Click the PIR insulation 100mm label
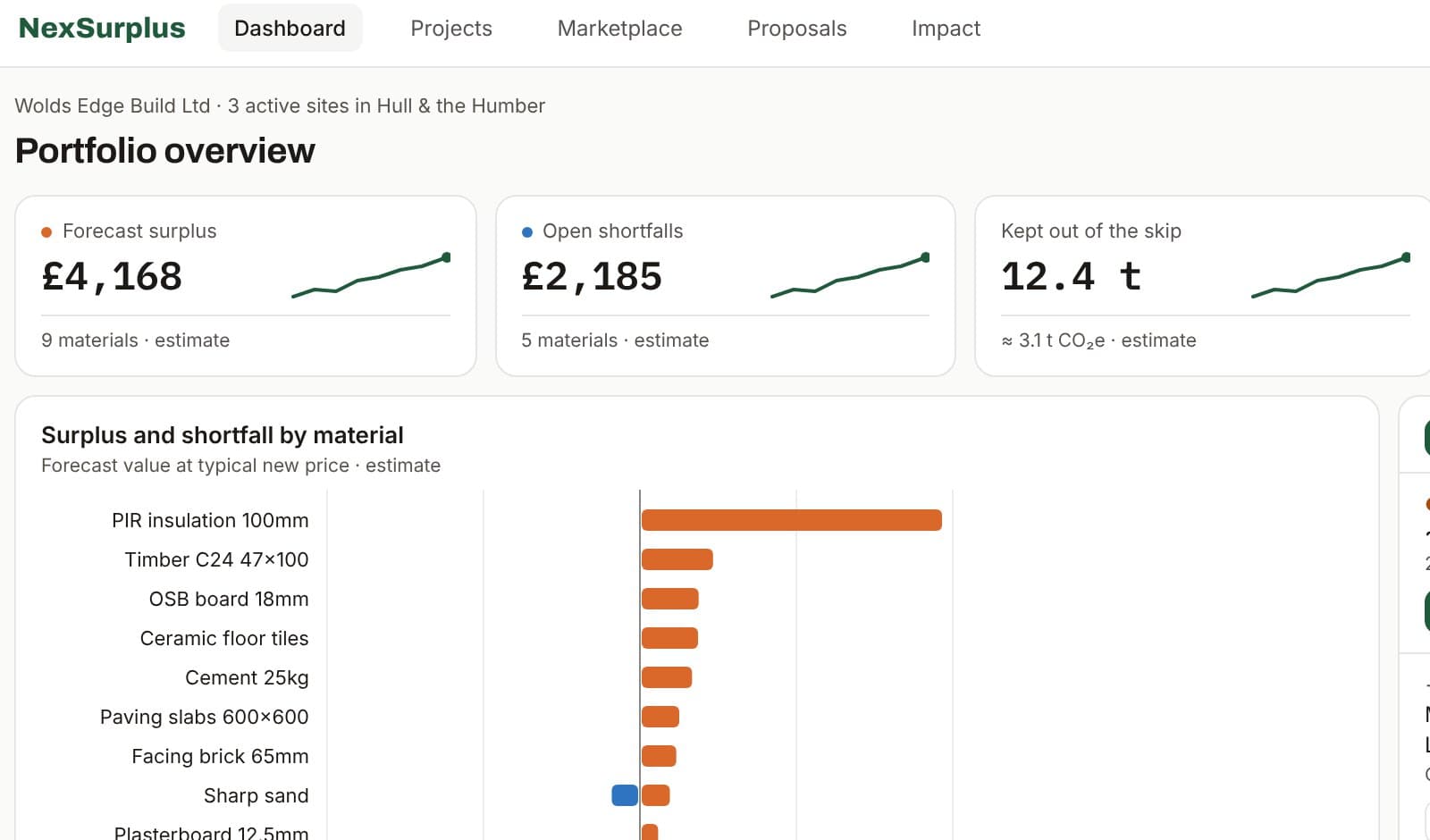Viewport: 1430px width, 840px height. [x=210, y=520]
